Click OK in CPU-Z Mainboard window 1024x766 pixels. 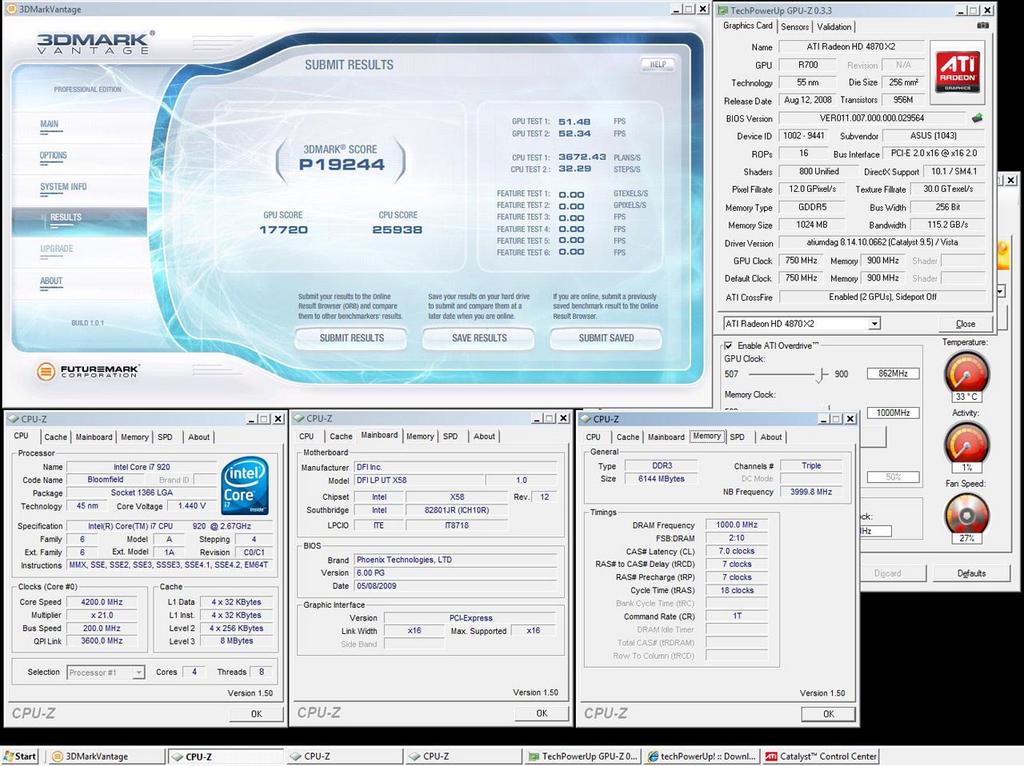(541, 713)
